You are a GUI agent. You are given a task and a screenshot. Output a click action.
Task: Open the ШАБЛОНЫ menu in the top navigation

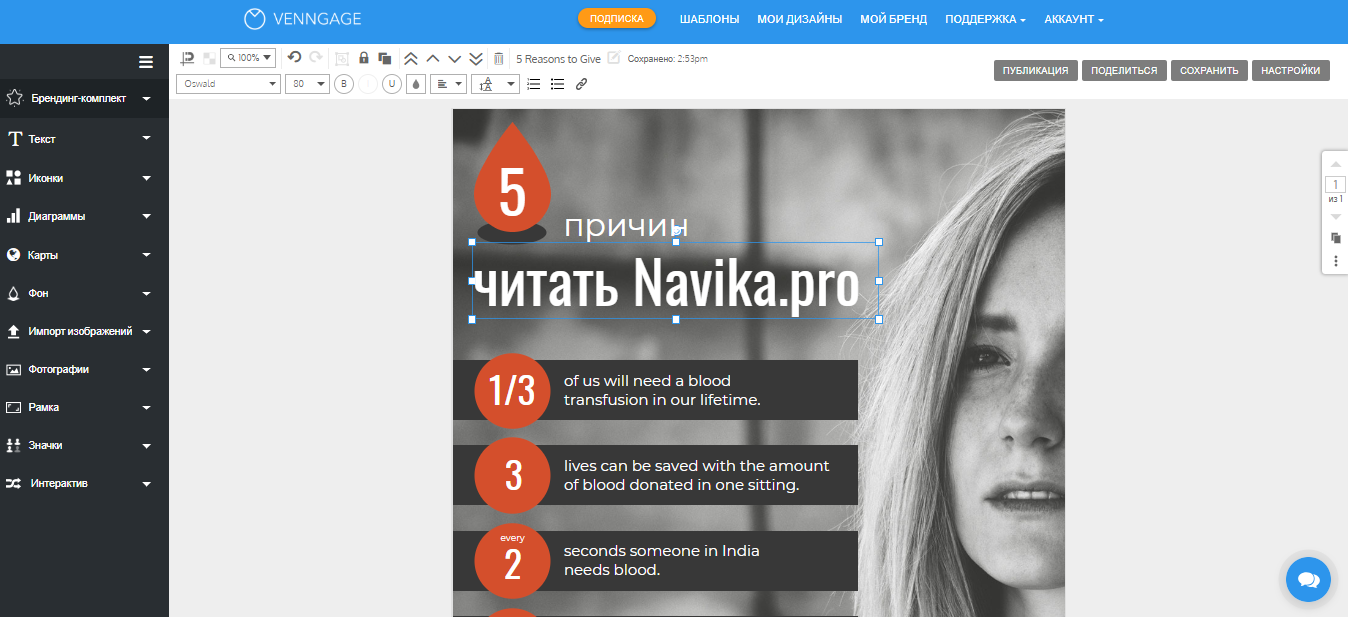coord(709,19)
